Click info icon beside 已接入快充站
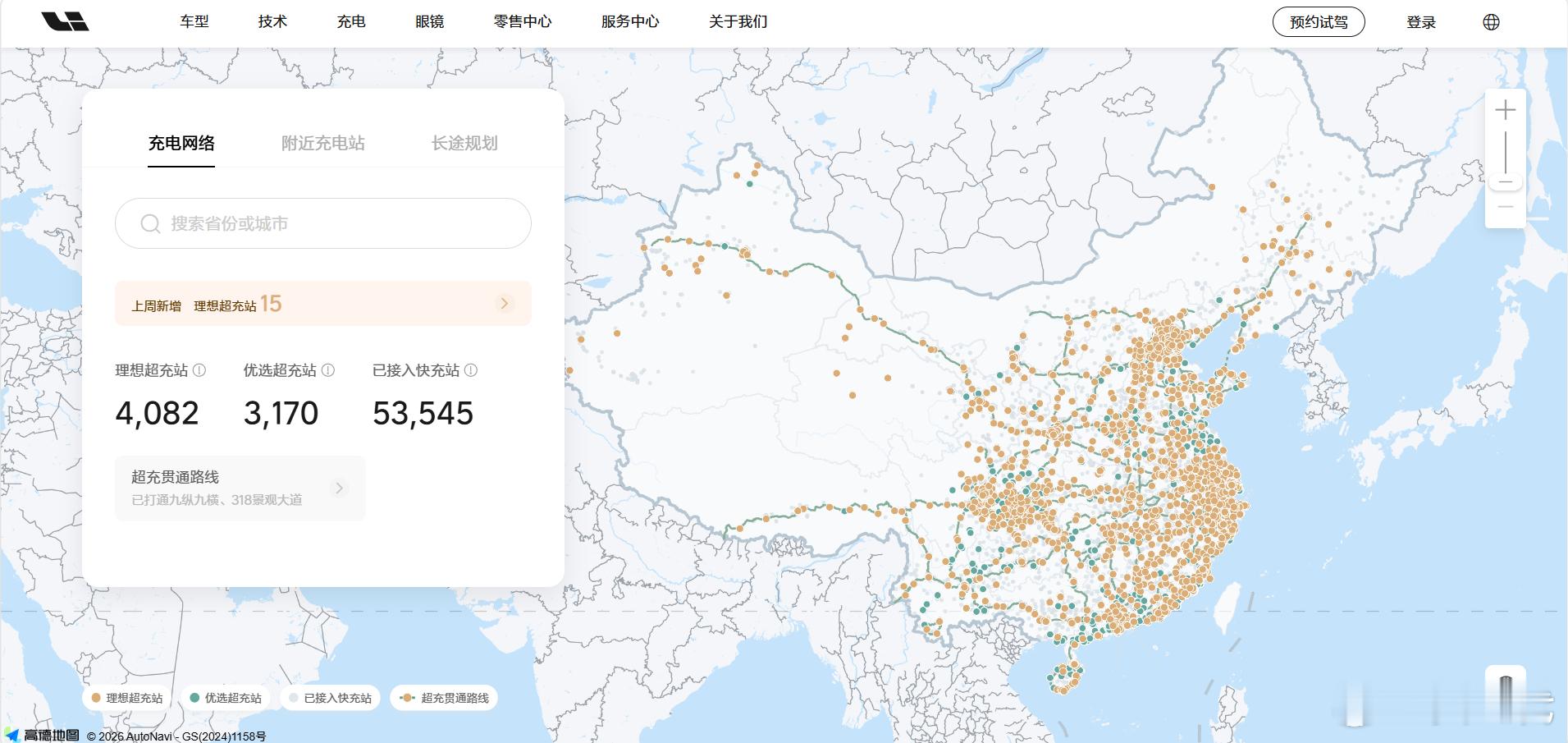Image resolution: width=1568 pixels, height=743 pixels. coord(470,370)
